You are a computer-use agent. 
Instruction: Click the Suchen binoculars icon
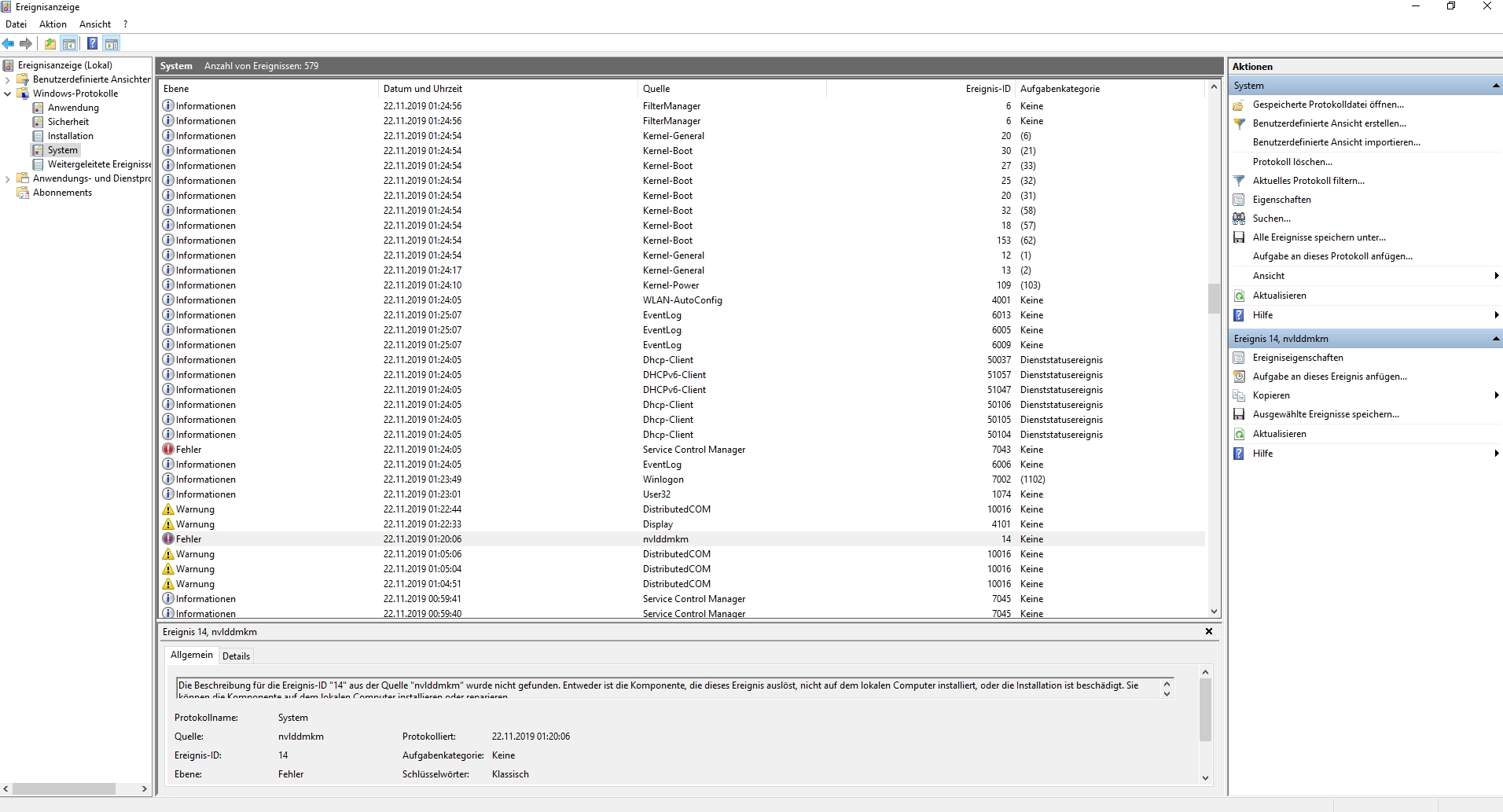click(x=1239, y=219)
